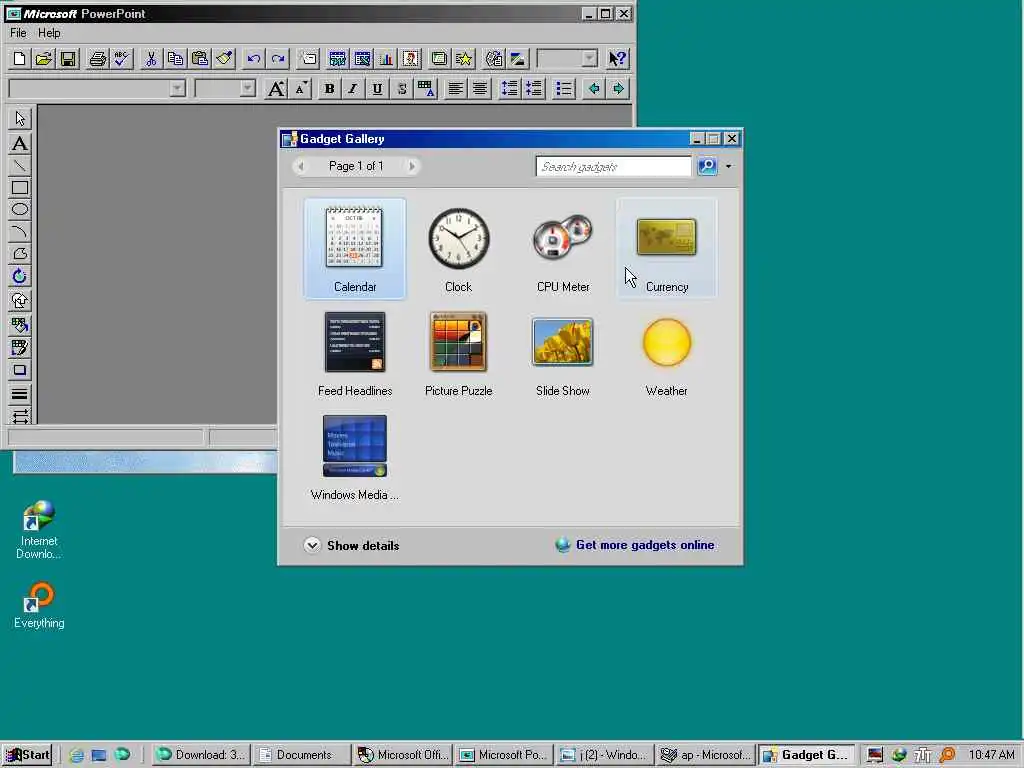Image resolution: width=1024 pixels, height=768 pixels.
Task: Select the Calendar gadget
Action: 355,249
